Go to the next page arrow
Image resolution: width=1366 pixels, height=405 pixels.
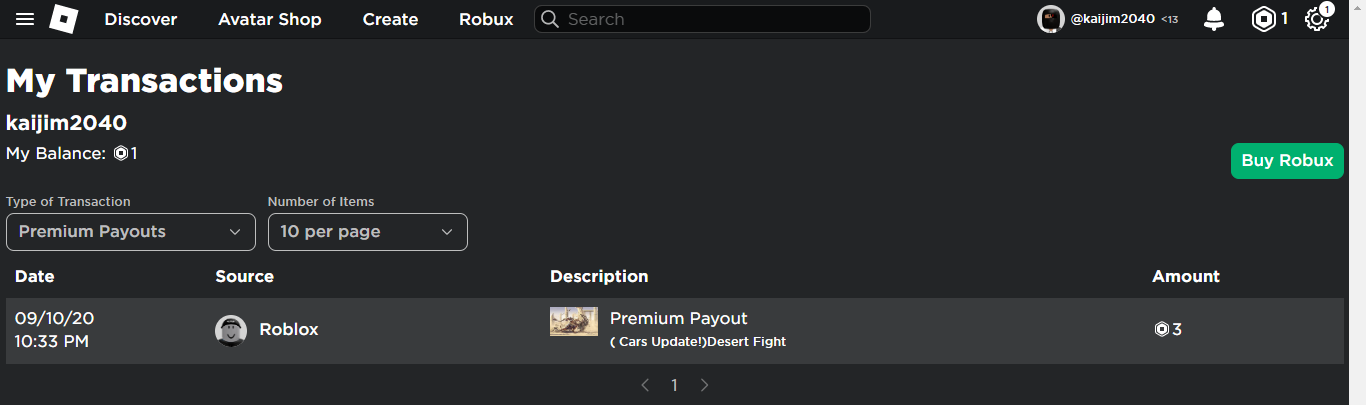[x=704, y=385]
